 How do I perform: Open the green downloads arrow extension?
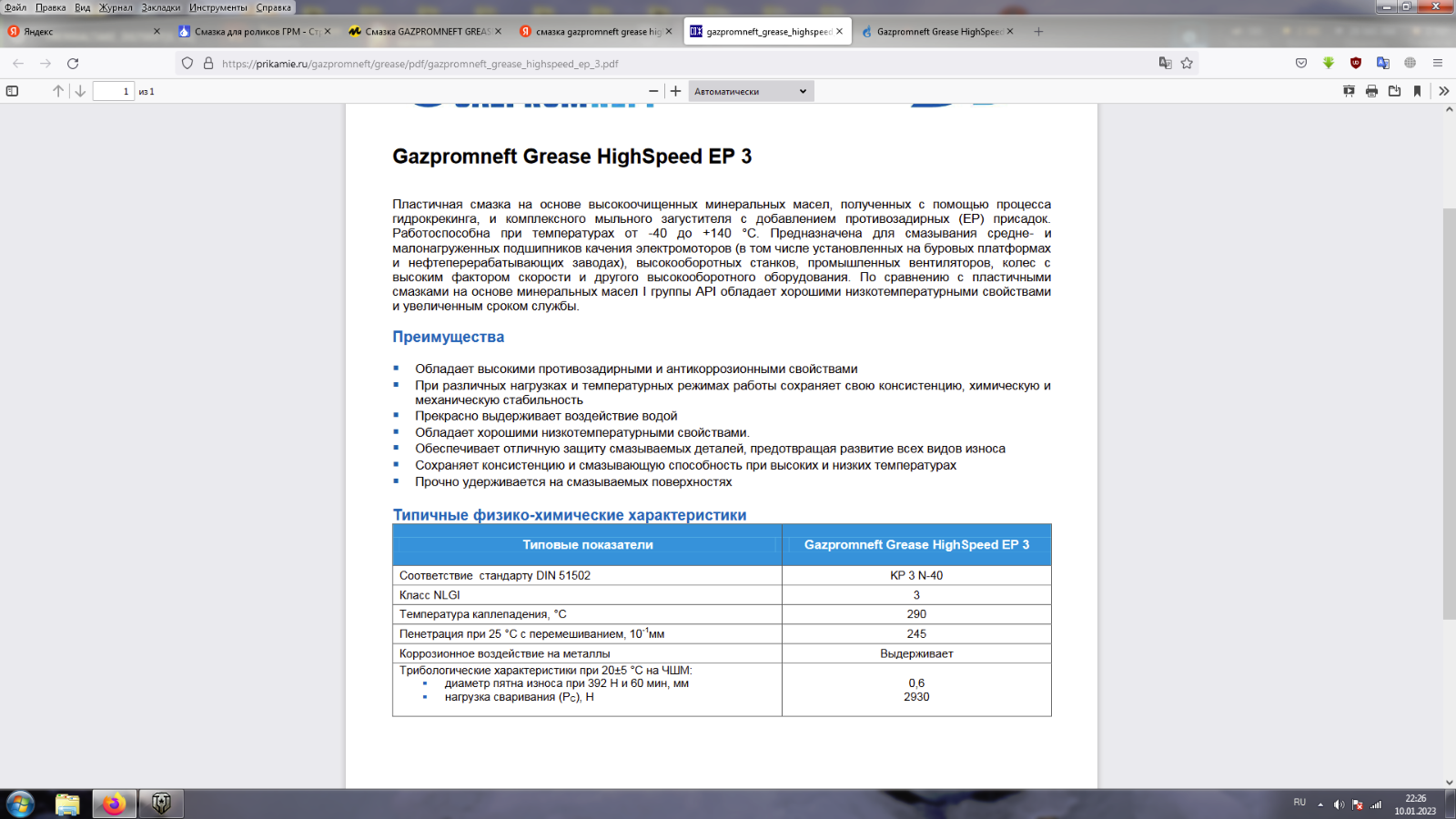1329,64
